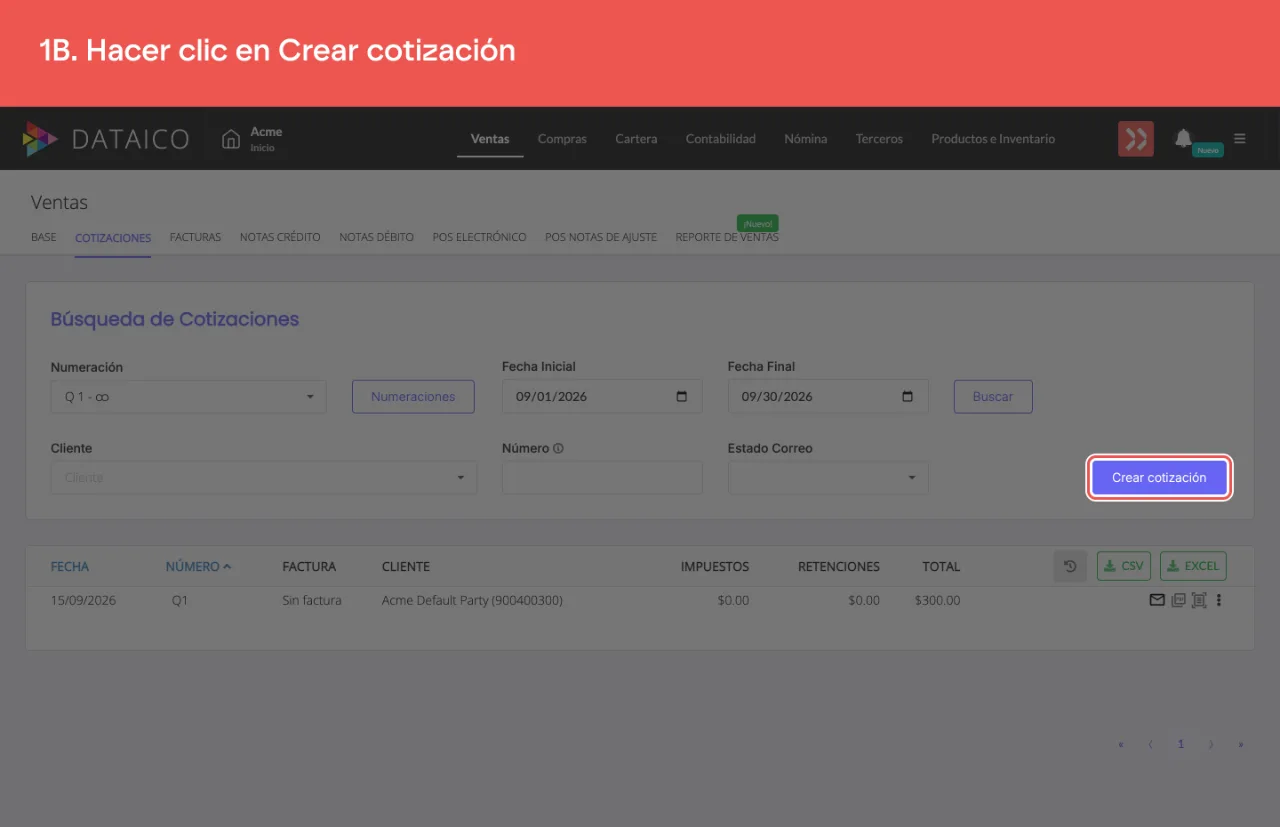Open the Acme home icon
The height and width of the screenshot is (827, 1280).
[x=231, y=139]
